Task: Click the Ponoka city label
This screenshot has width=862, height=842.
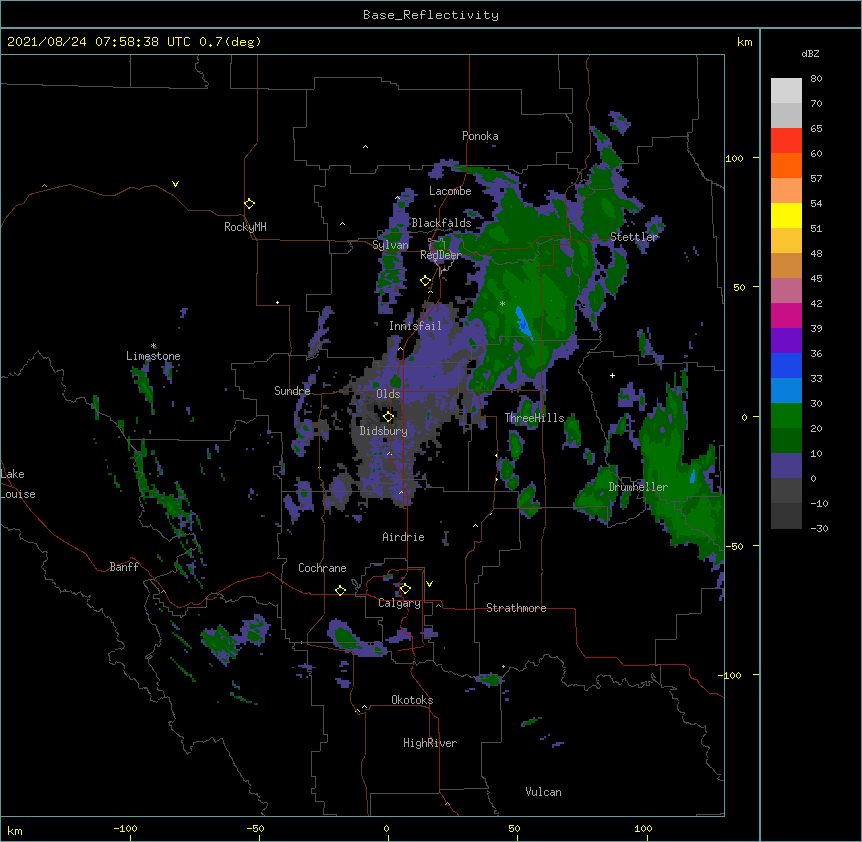Action: [480, 136]
